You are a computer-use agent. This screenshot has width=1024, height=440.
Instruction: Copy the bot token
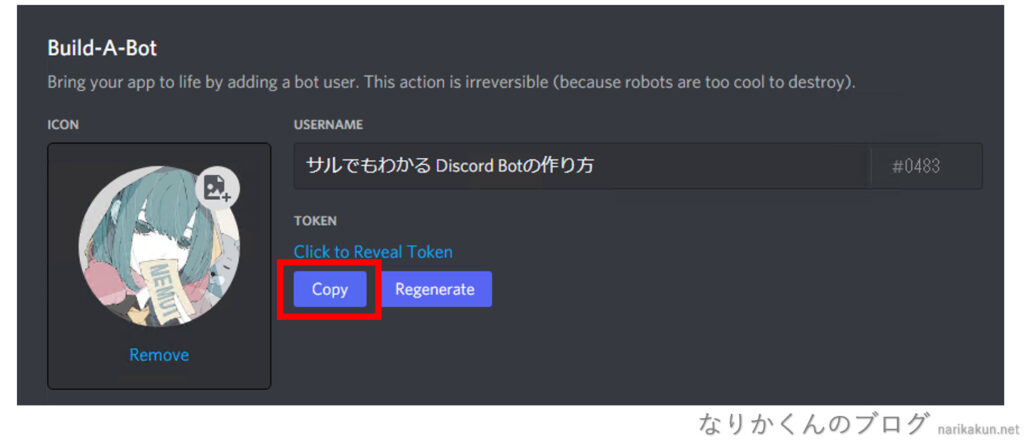click(x=330, y=289)
